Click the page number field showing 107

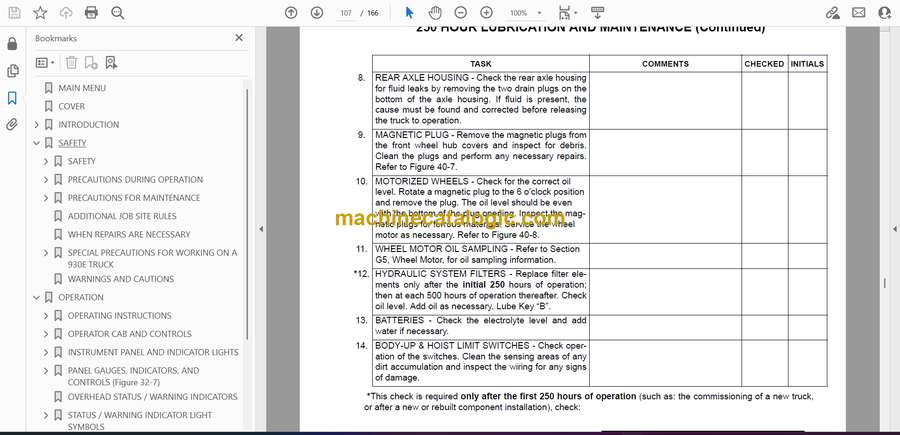point(346,13)
